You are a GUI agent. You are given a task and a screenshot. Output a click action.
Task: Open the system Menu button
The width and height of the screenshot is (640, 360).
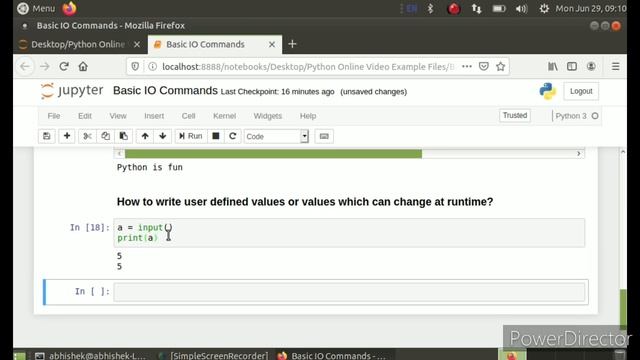coord(36,8)
